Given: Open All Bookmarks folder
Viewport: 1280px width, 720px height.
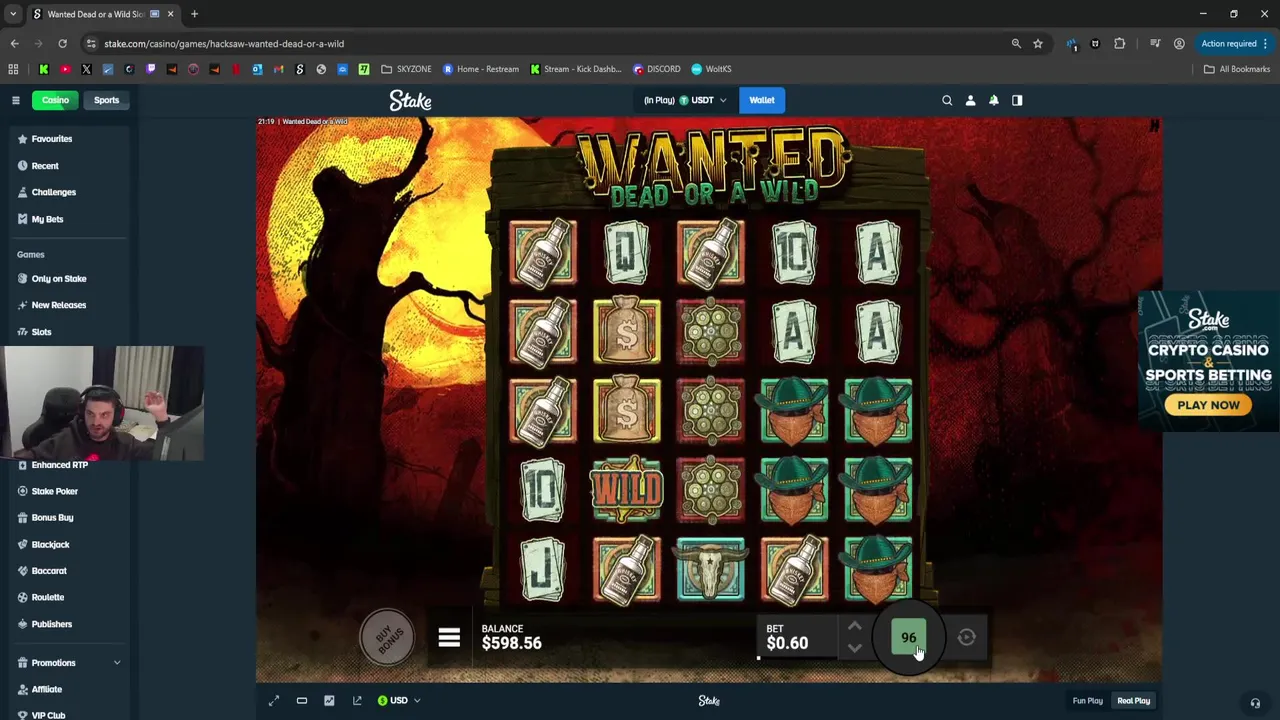Looking at the screenshot, I should tap(1237, 69).
